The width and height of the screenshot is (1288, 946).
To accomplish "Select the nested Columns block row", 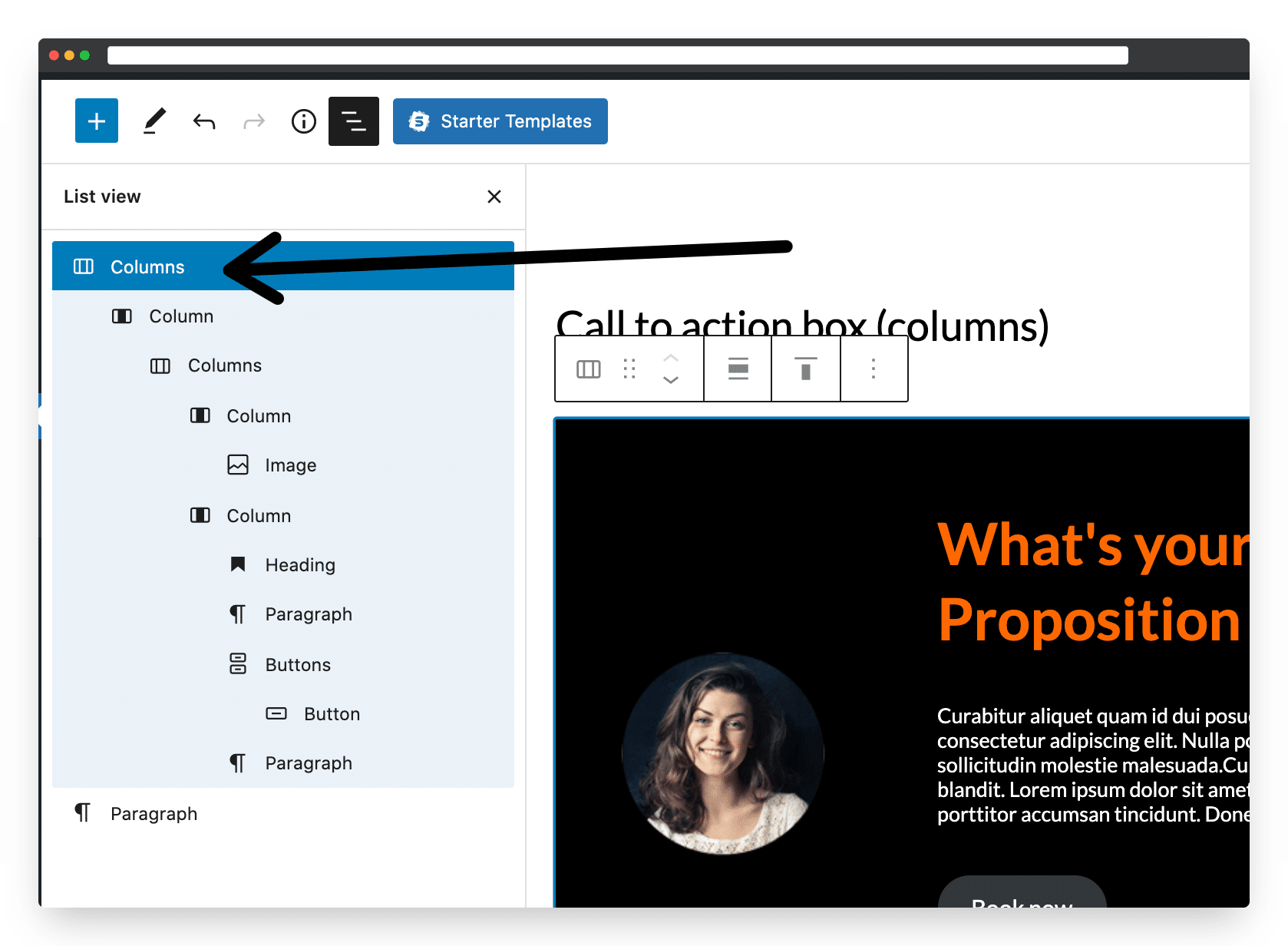I will 283,365.
